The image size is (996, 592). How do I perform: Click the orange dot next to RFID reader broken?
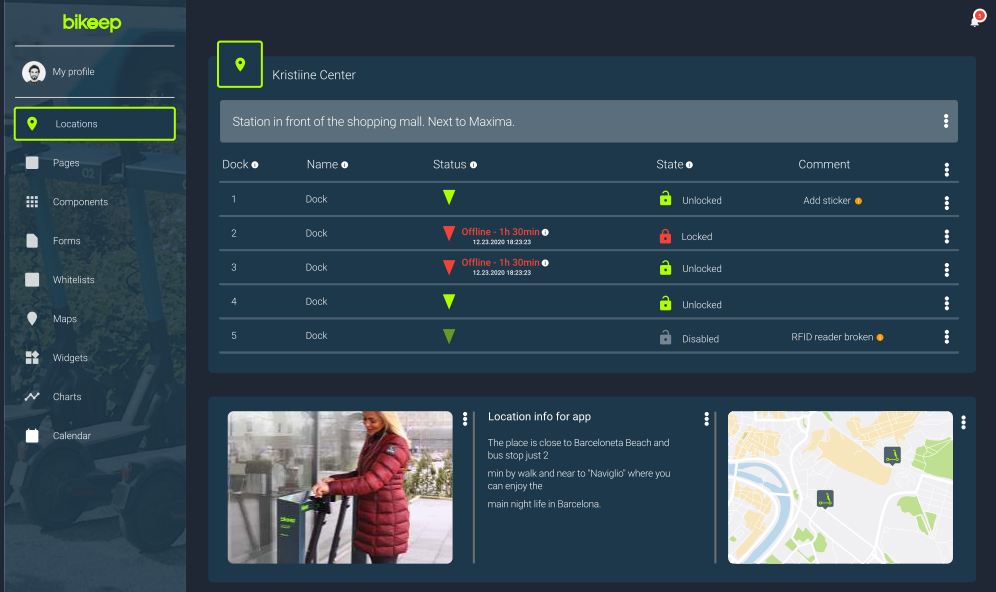[x=880, y=337]
